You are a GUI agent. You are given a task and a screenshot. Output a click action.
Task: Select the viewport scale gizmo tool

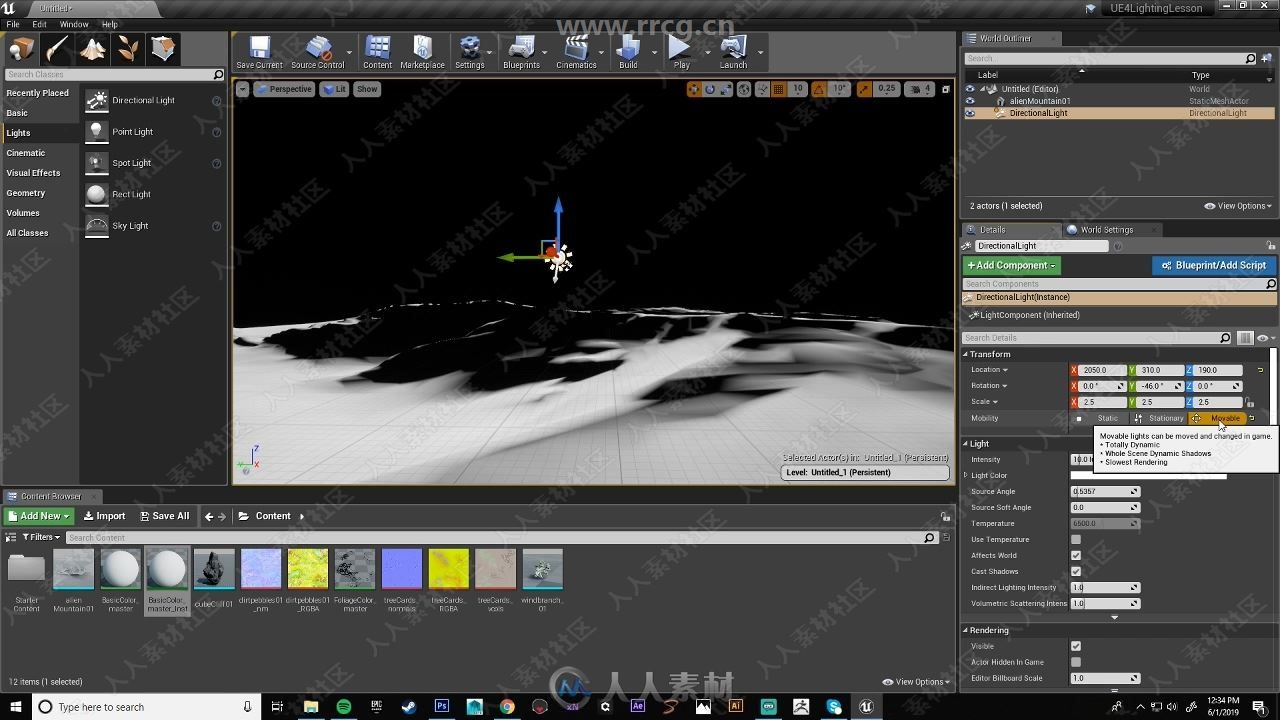[x=726, y=89]
